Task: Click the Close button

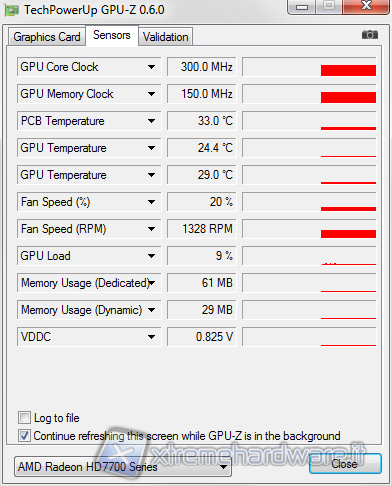Action: click(345, 464)
